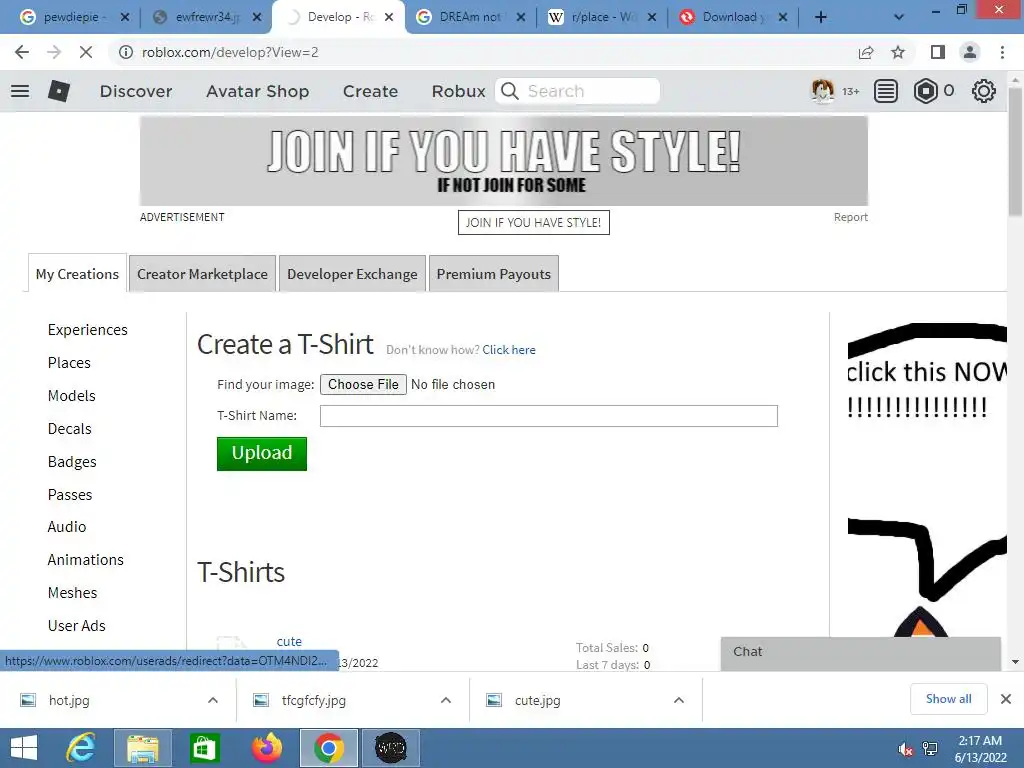
Task: Show all downloads
Action: (948, 699)
